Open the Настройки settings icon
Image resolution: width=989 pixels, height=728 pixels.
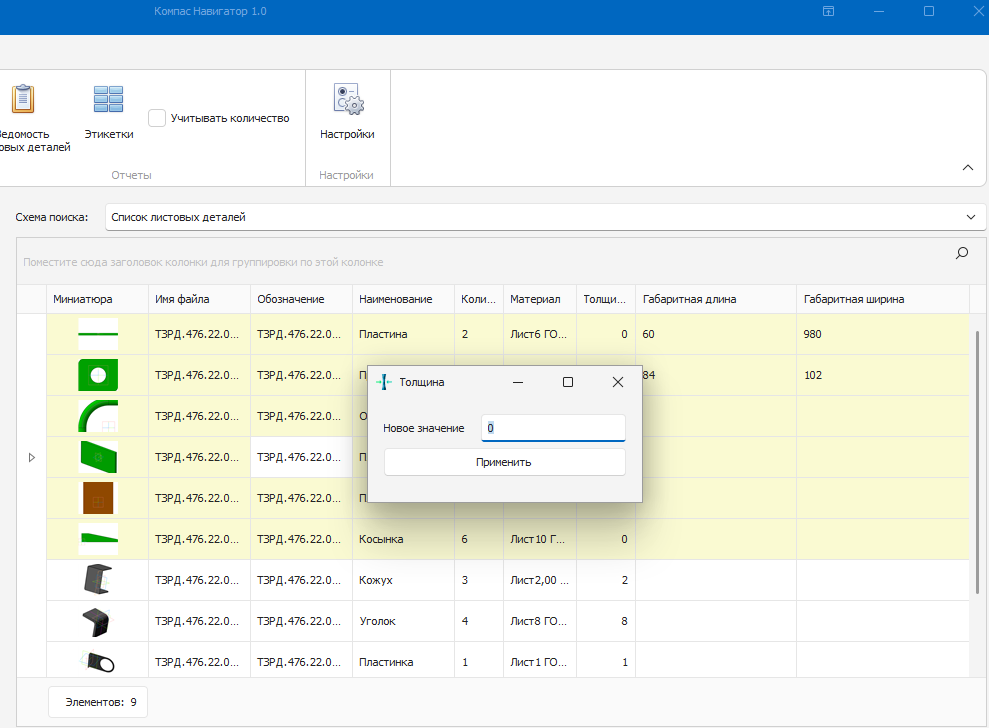point(347,100)
